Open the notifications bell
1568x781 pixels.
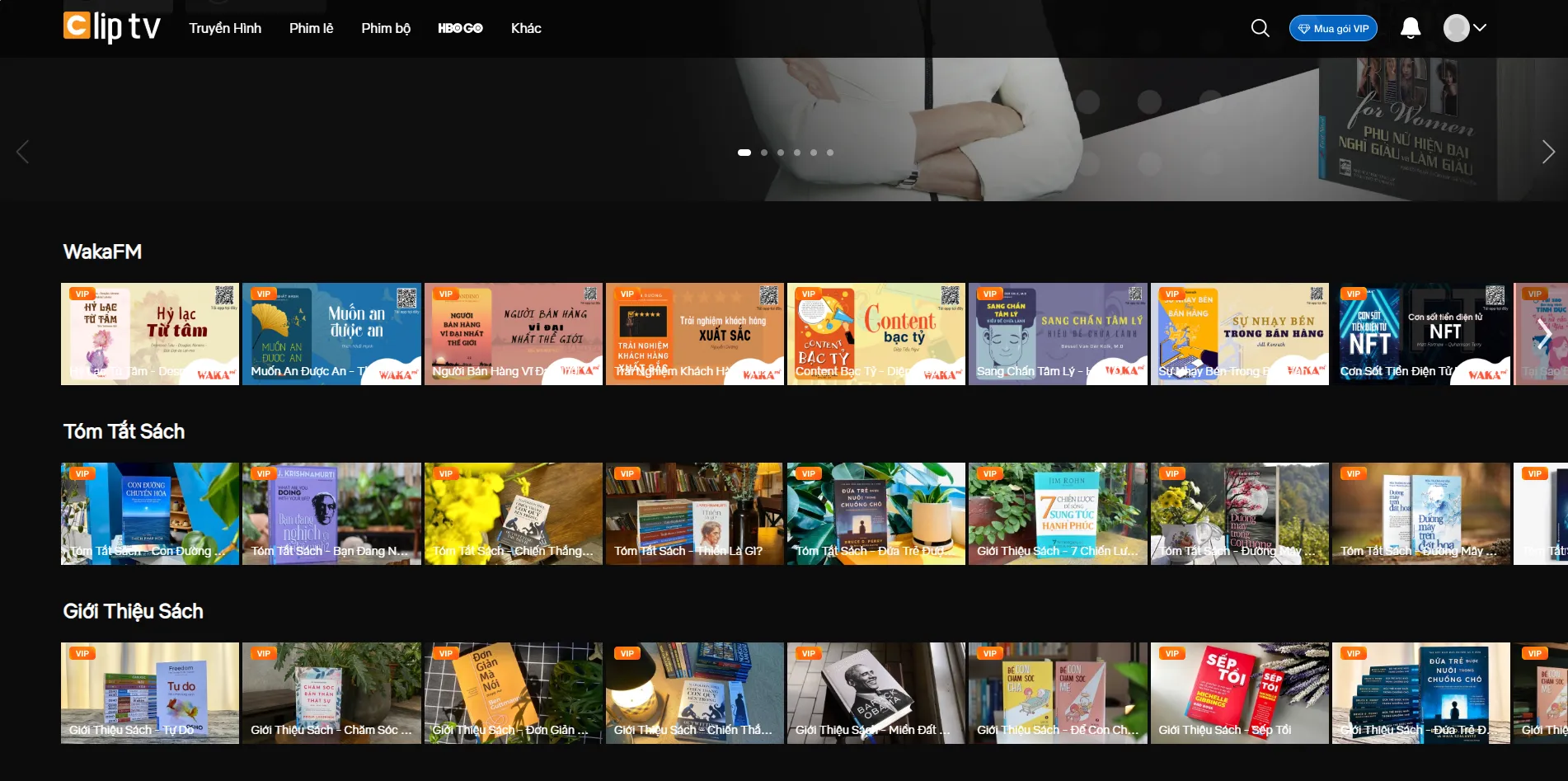pyautogui.click(x=1411, y=28)
